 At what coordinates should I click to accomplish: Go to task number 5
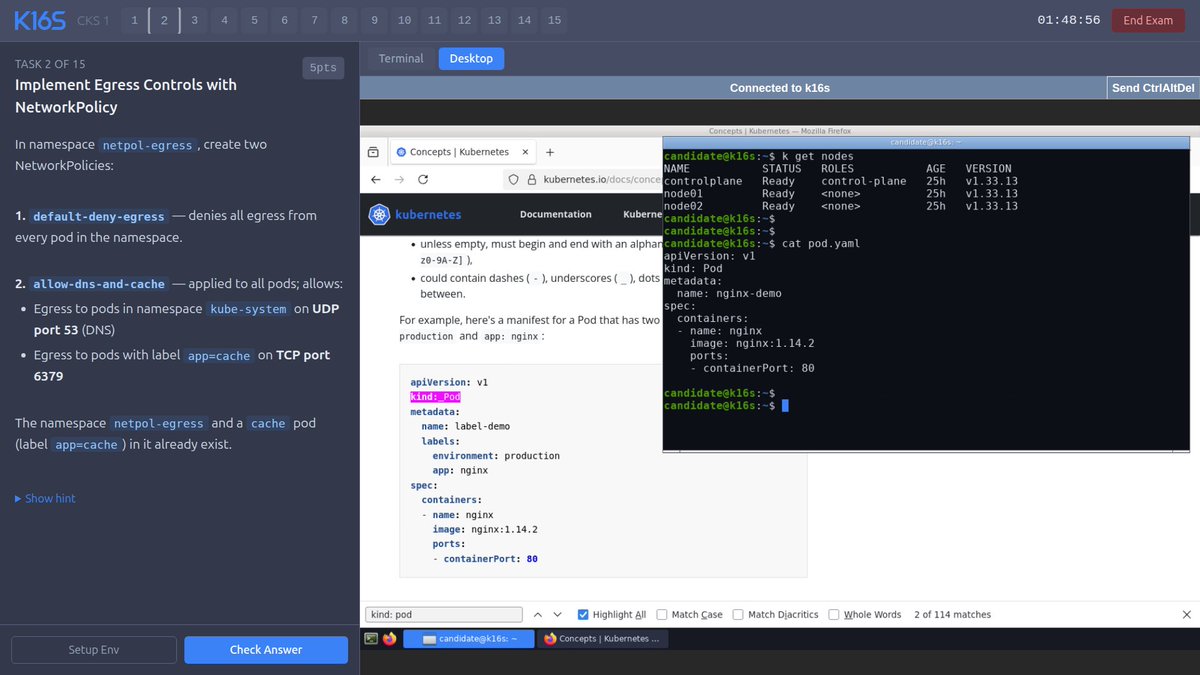254,20
